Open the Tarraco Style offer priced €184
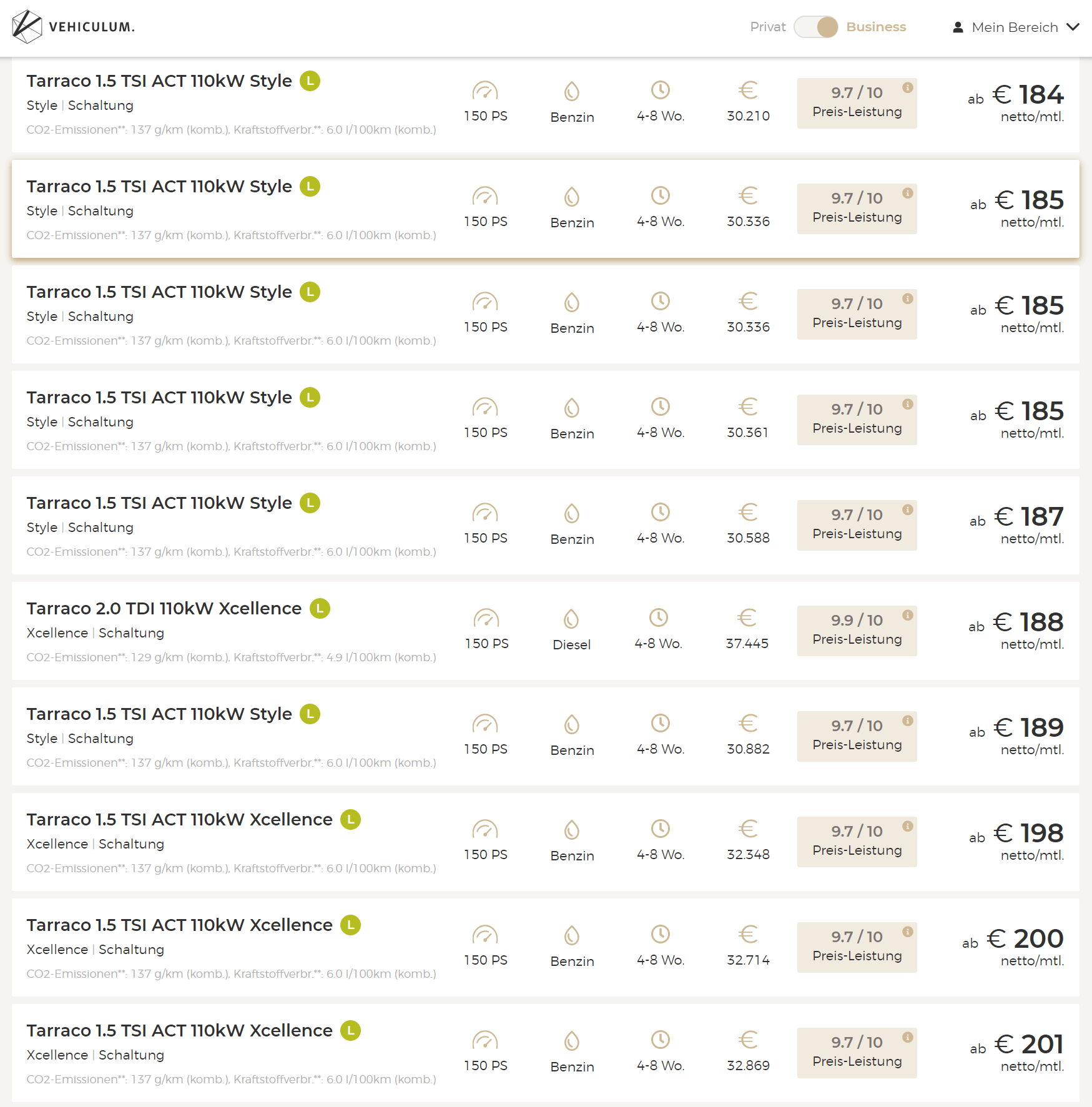 (x=546, y=105)
